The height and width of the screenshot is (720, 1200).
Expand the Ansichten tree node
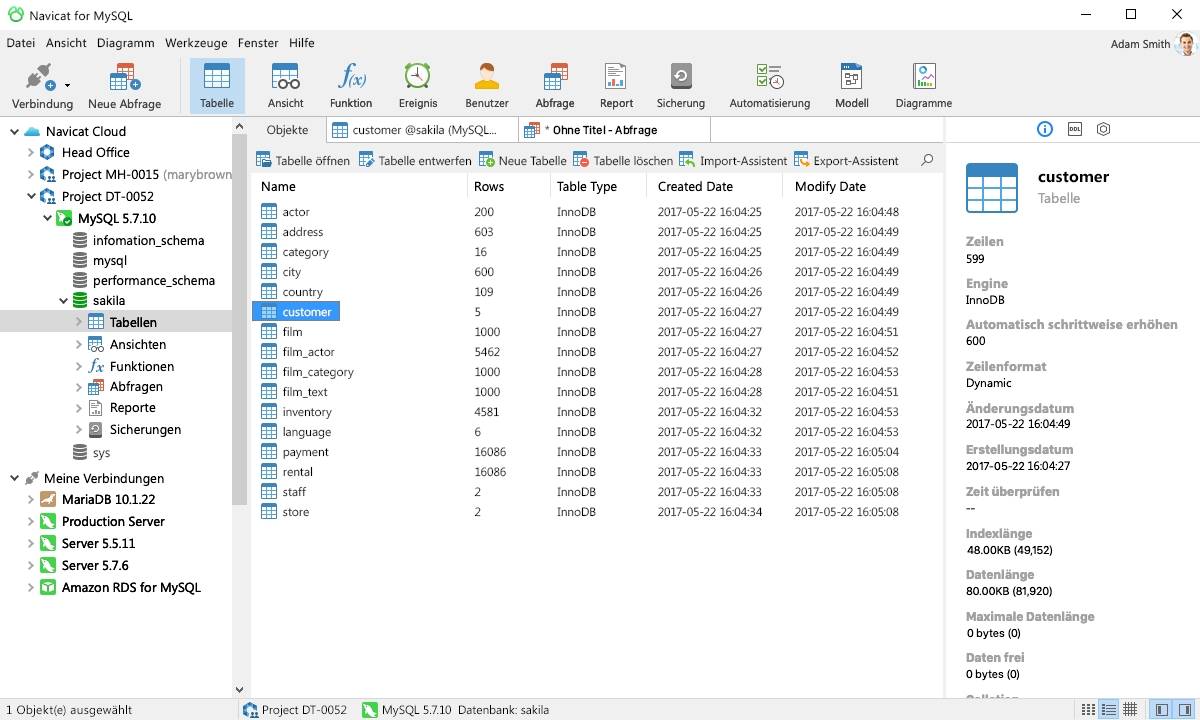[79, 344]
